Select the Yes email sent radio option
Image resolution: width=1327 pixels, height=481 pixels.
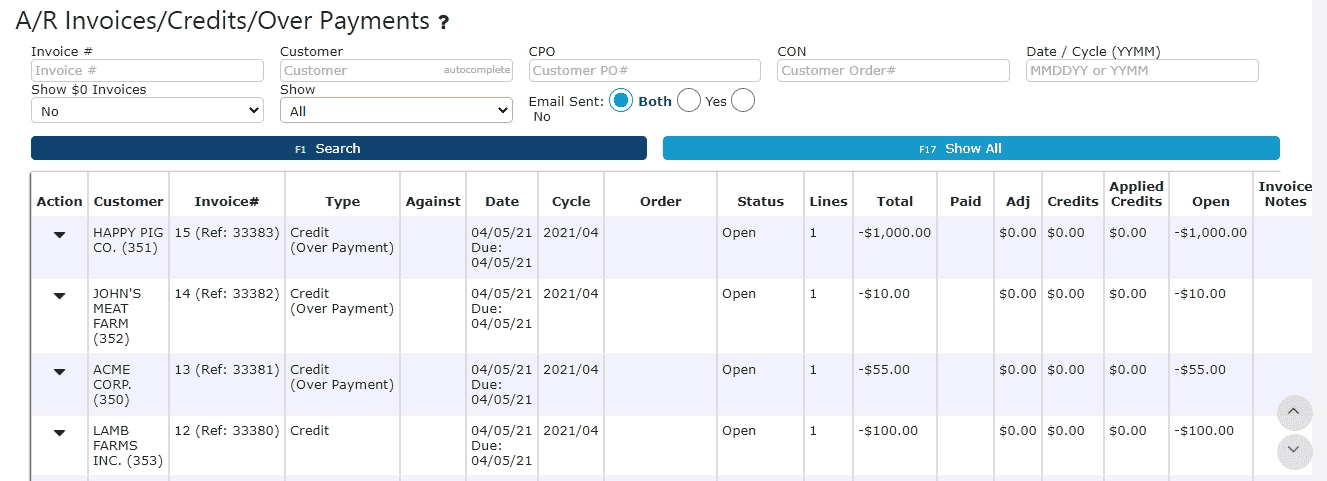tap(689, 101)
